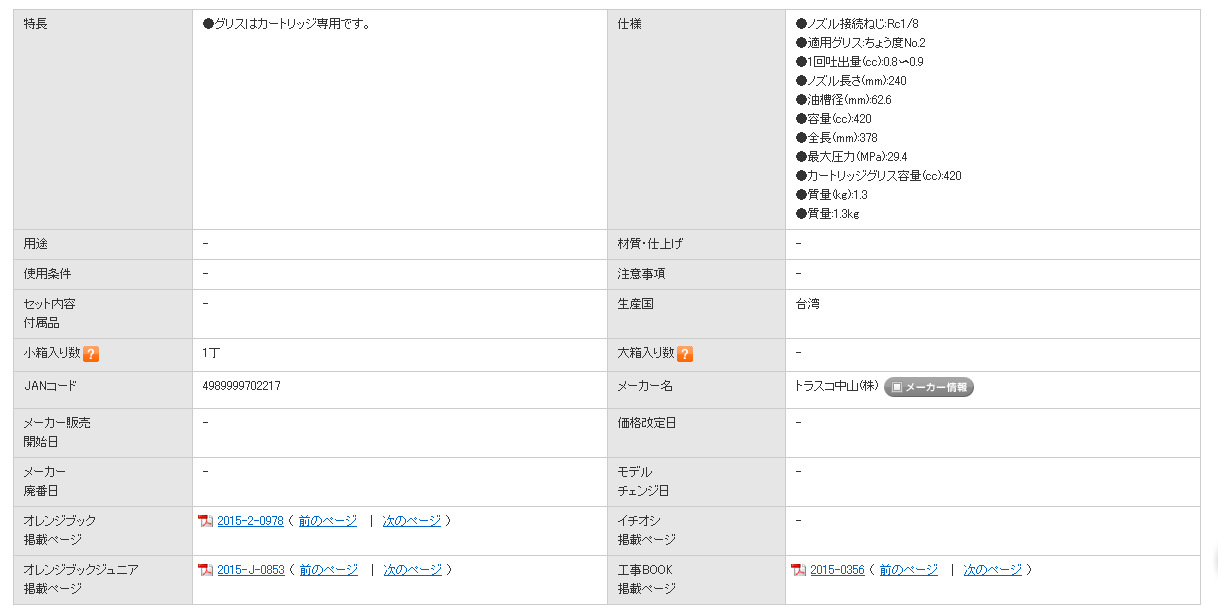The height and width of the screenshot is (614, 1218).
Task: Open the 2015-2-0978 Orange Book page link
Action: [x=250, y=521]
